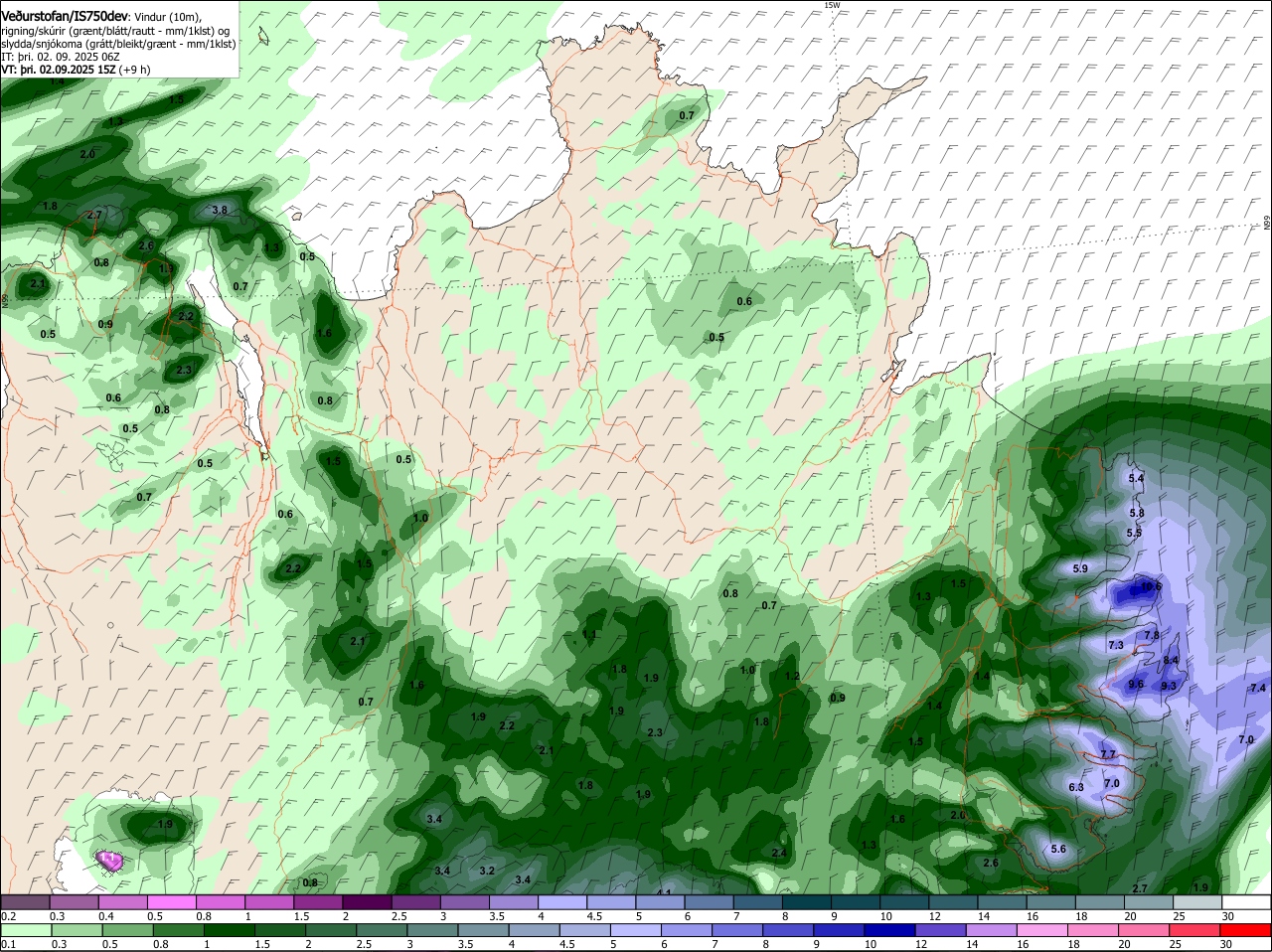The image size is (1272, 952).
Task: Click the 5.4 value on east coast
Action: (1137, 479)
